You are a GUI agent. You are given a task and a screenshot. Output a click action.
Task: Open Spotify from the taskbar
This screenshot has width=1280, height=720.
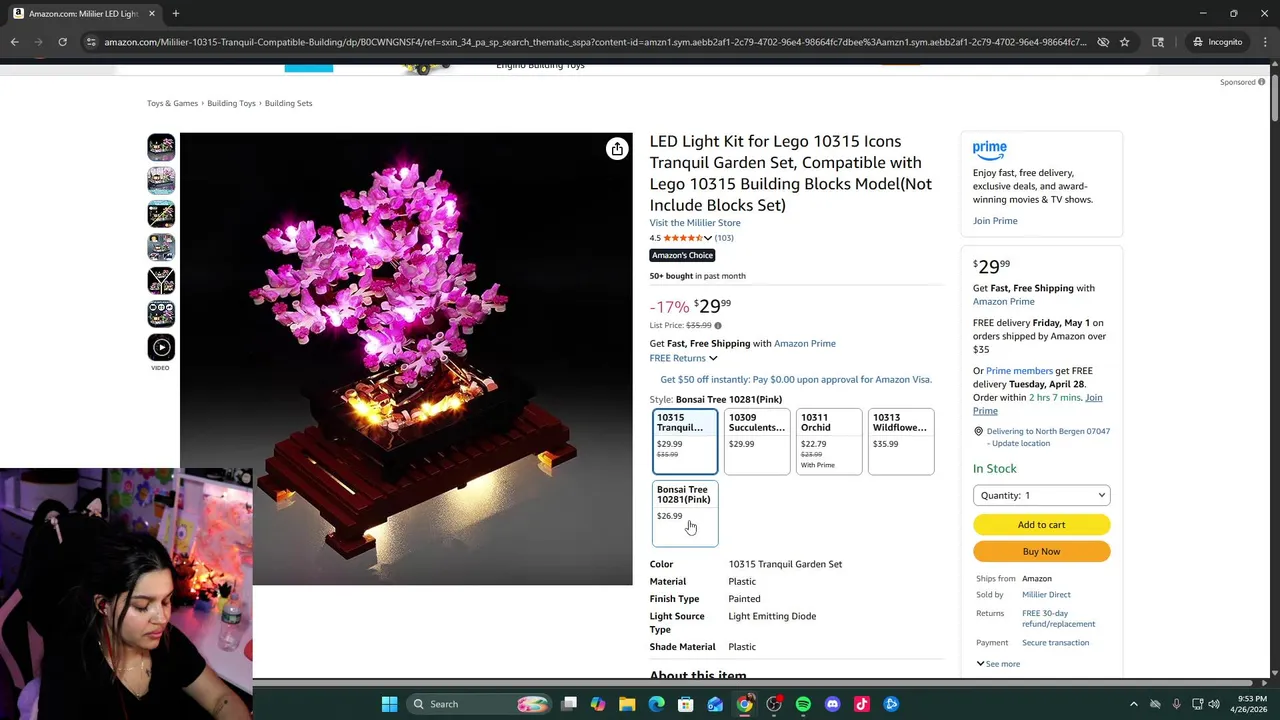click(x=803, y=704)
